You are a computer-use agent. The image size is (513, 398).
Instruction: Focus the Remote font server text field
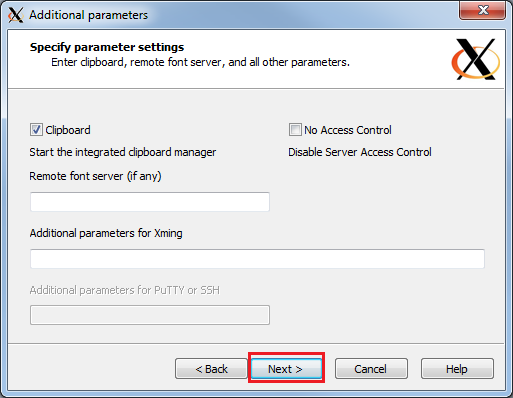150,202
